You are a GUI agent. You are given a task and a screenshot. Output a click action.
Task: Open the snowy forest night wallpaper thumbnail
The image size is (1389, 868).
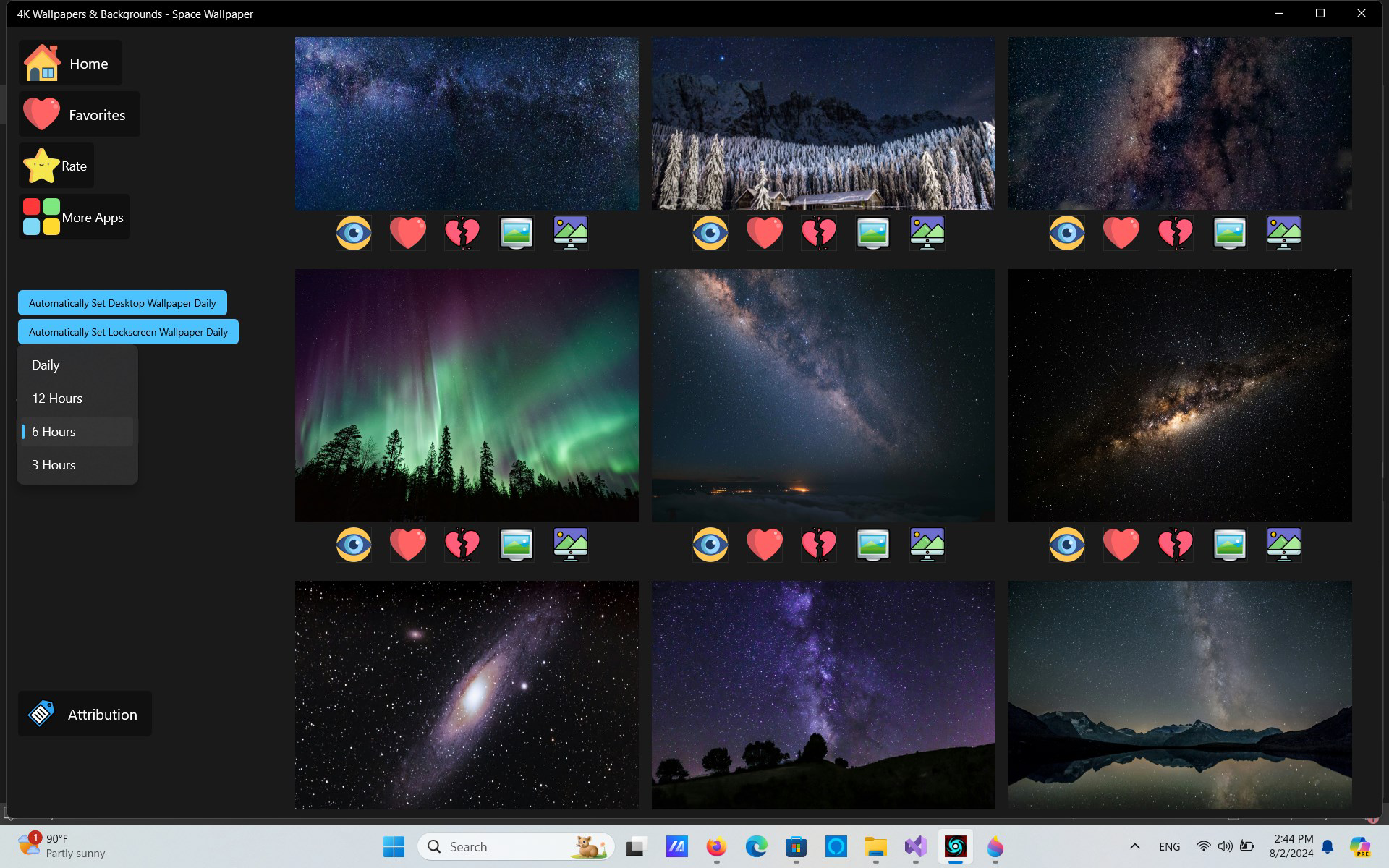823,124
